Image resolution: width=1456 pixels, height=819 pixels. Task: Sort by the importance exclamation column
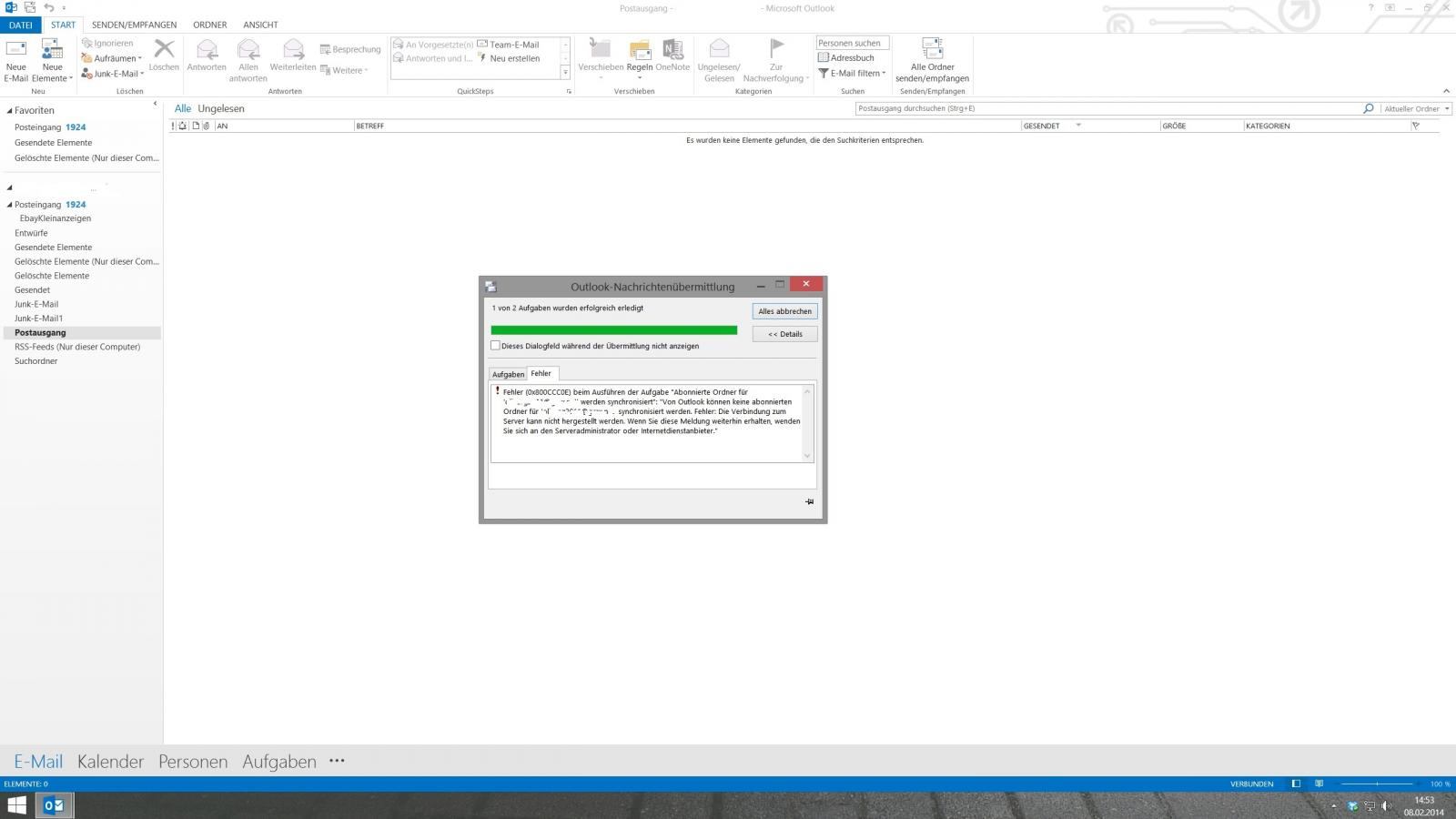coord(173,126)
